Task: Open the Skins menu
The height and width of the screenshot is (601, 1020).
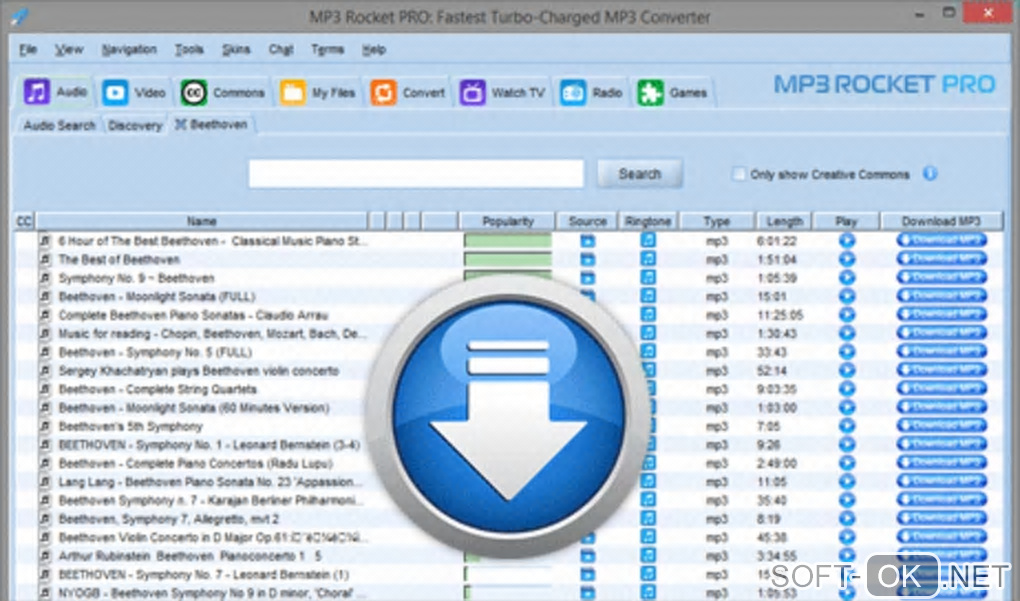Action: tap(235, 49)
